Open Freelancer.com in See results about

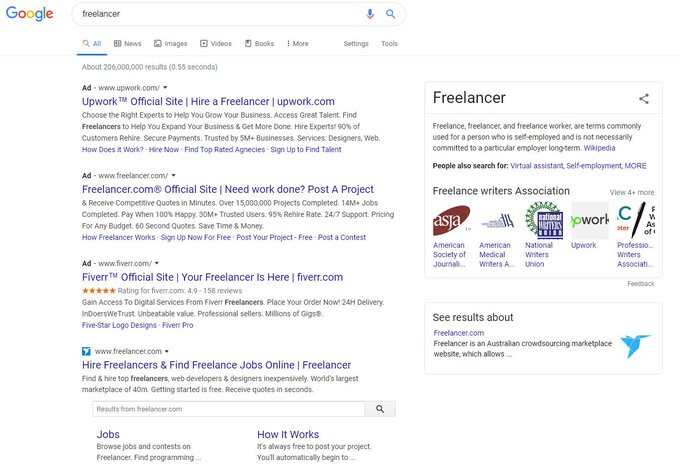[459, 333]
